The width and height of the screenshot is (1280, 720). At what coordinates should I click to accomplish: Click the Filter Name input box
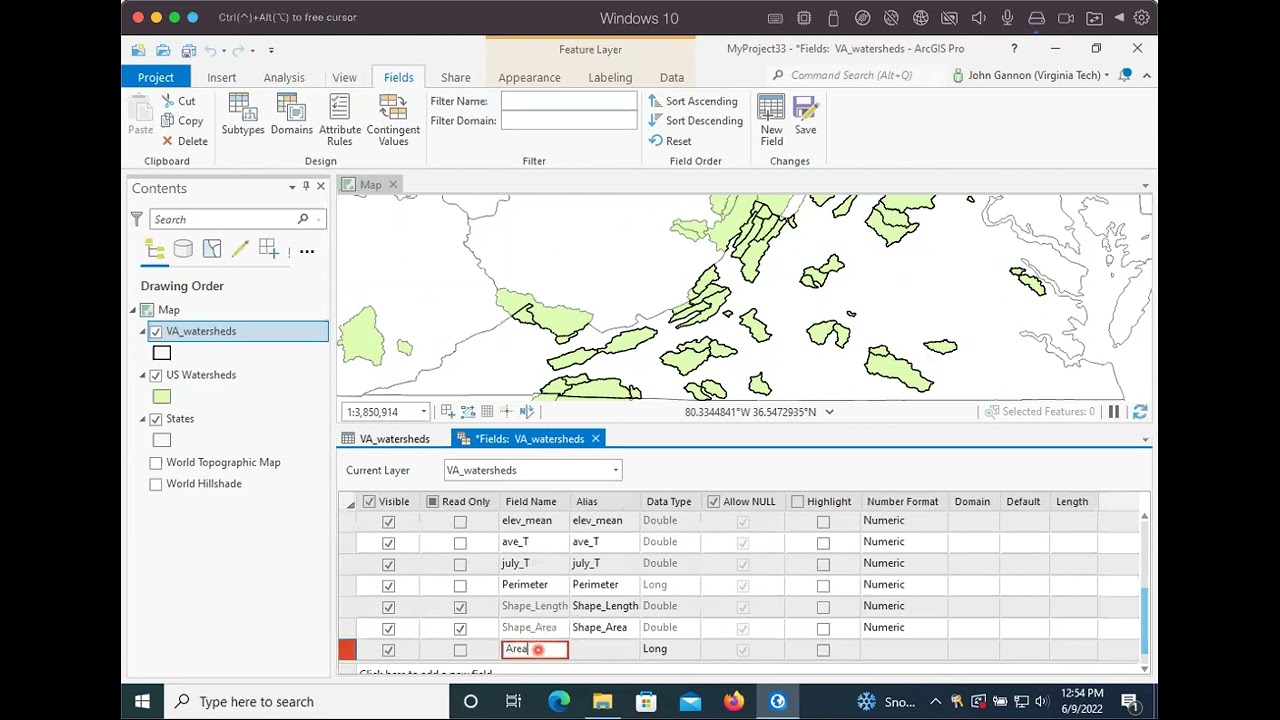[569, 101]
